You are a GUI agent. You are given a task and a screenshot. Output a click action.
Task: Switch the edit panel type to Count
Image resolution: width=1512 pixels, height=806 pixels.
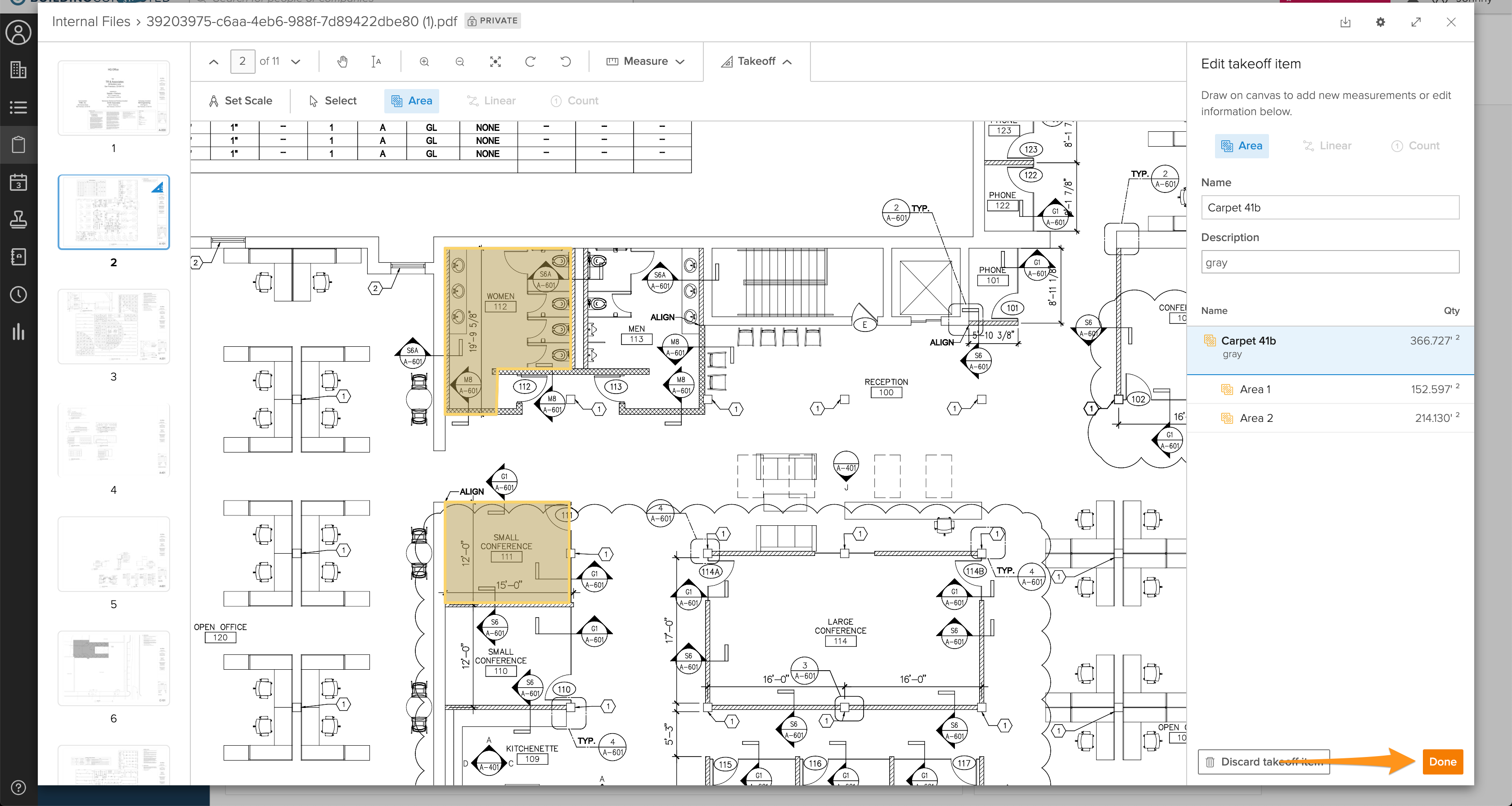click(1415, 145)
